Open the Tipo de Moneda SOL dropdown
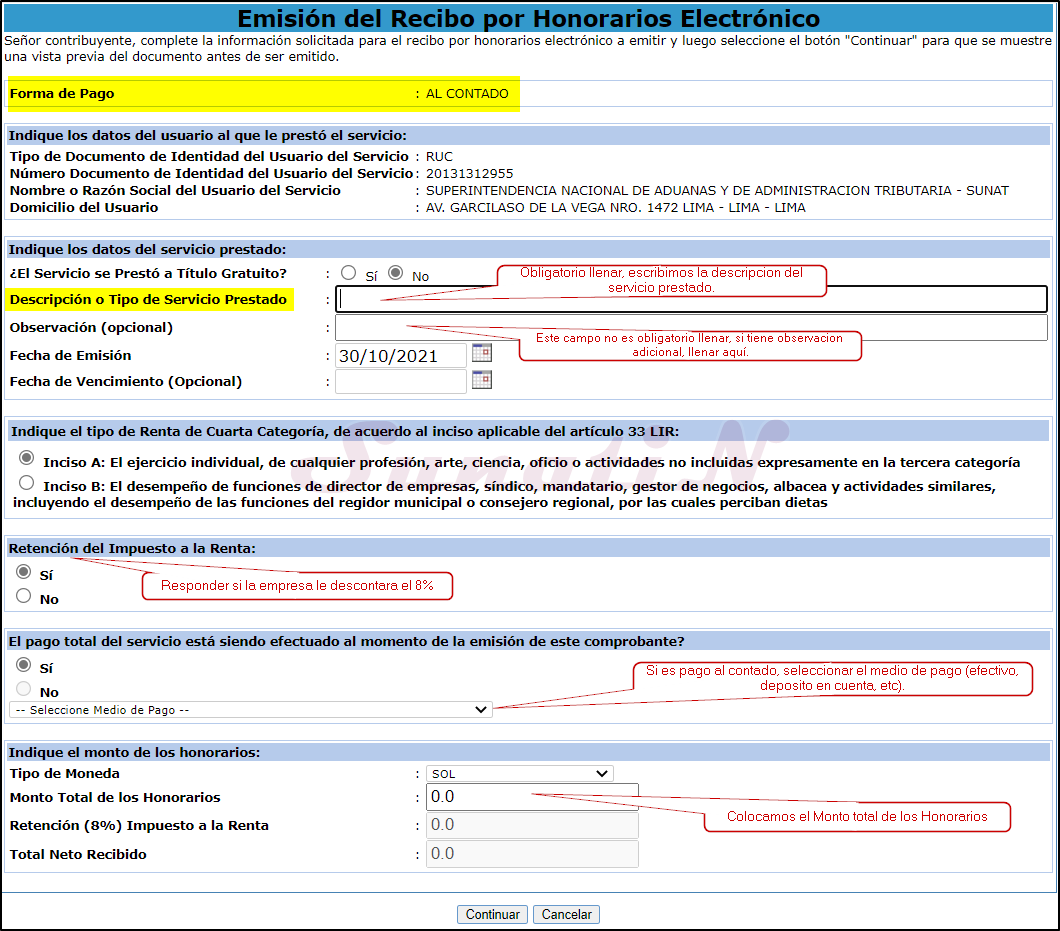1060x931 pixels. click(x=519, y=774)
